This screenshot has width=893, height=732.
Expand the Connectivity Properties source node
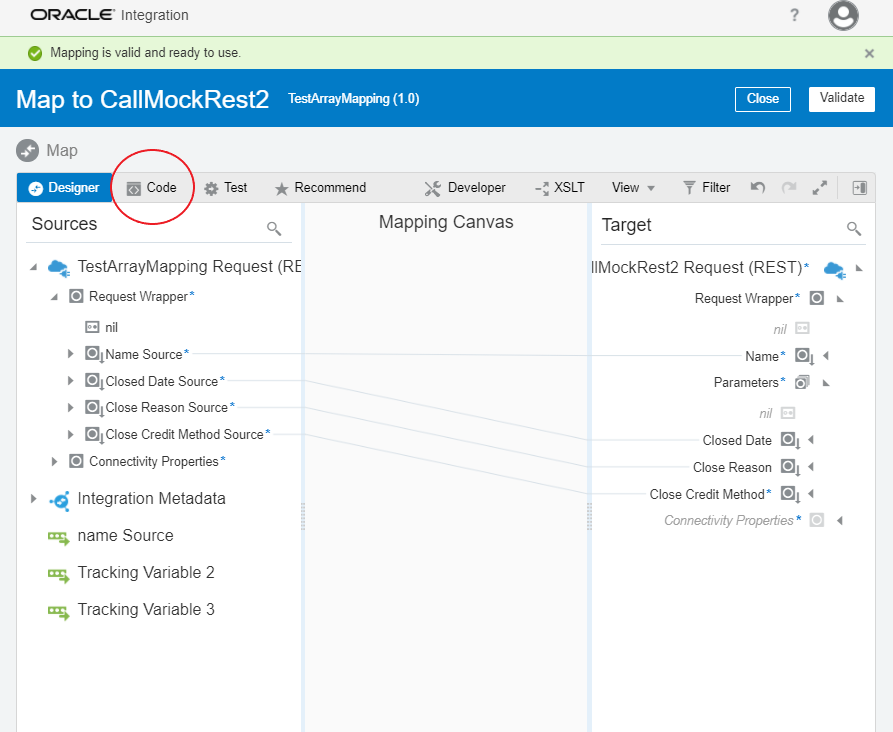click(55, 461)
